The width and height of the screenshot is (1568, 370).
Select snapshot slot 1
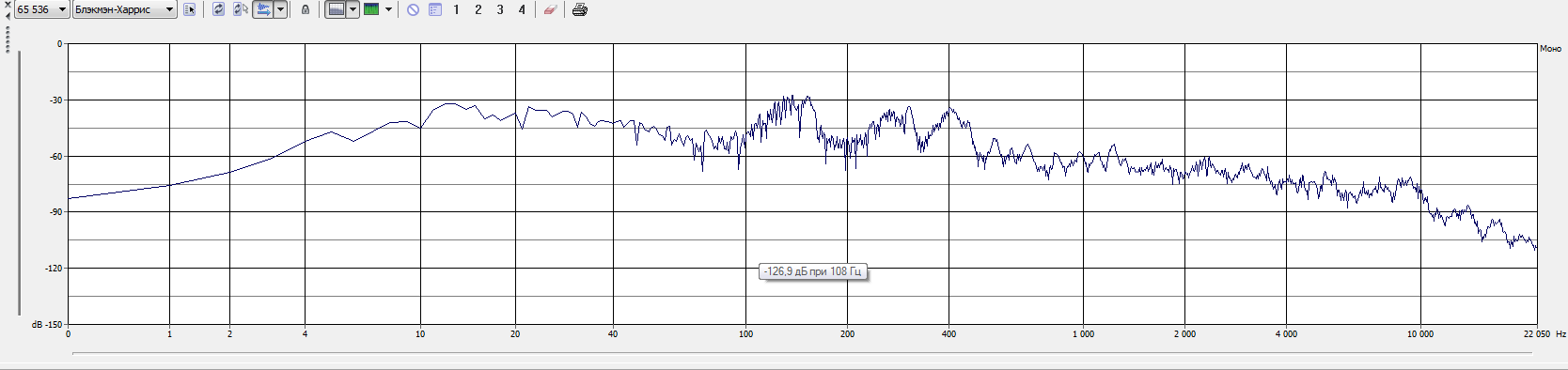point(457,9)
